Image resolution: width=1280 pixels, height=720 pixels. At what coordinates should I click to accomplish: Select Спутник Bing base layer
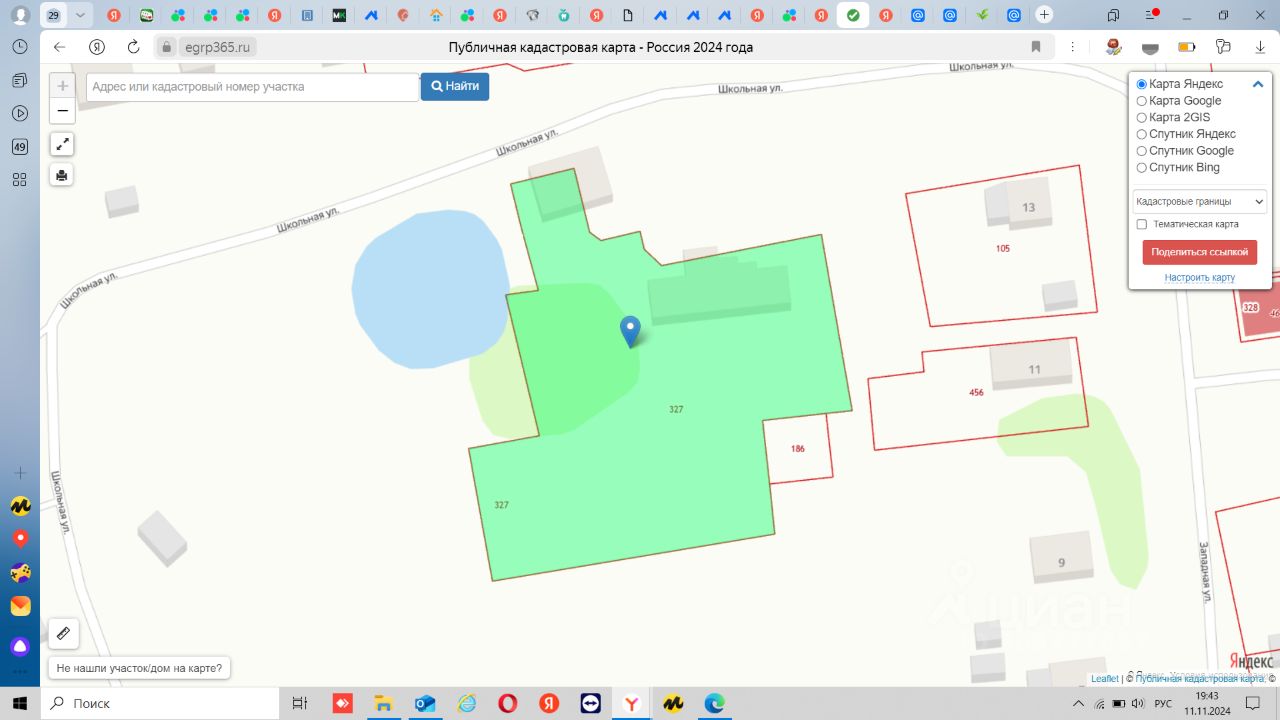pyautogui.click(x=1142, y=167)
